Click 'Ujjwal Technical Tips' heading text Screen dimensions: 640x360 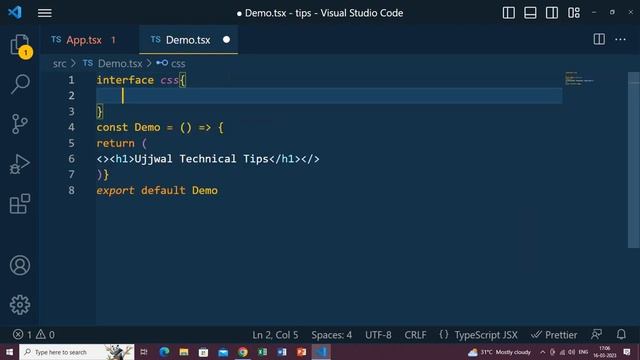201,159
